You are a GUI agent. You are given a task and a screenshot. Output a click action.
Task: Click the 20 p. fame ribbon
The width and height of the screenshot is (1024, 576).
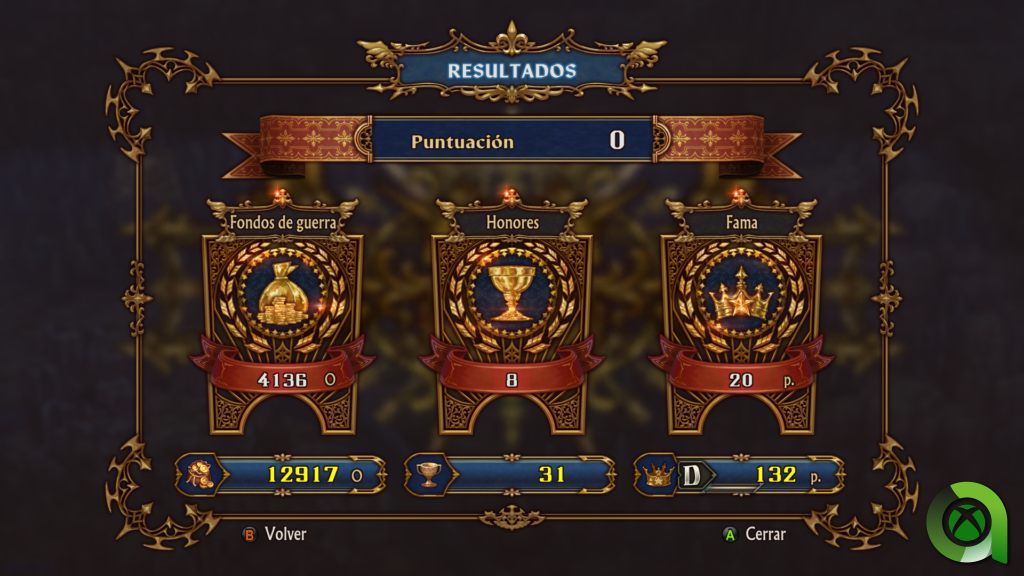click(x=741, y=376)
